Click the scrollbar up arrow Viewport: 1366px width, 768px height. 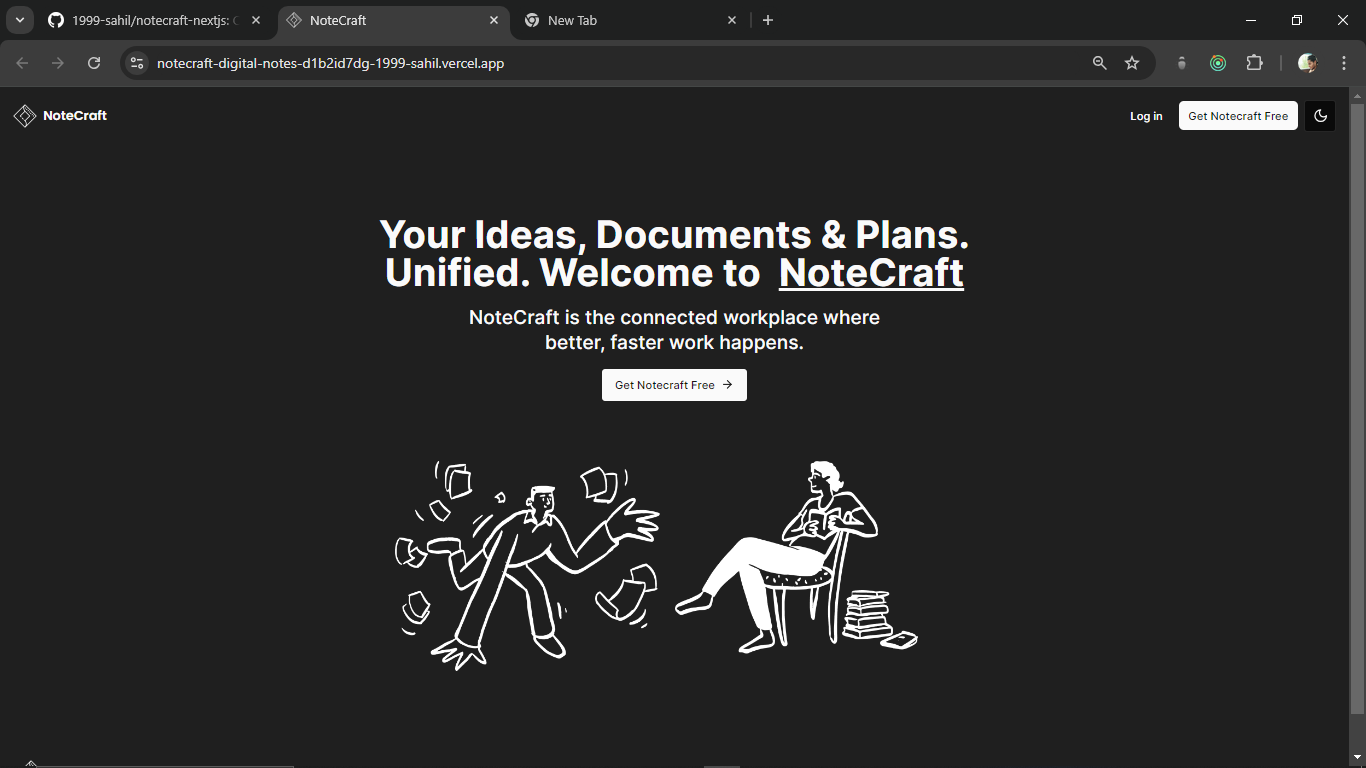coord(1357,95)
